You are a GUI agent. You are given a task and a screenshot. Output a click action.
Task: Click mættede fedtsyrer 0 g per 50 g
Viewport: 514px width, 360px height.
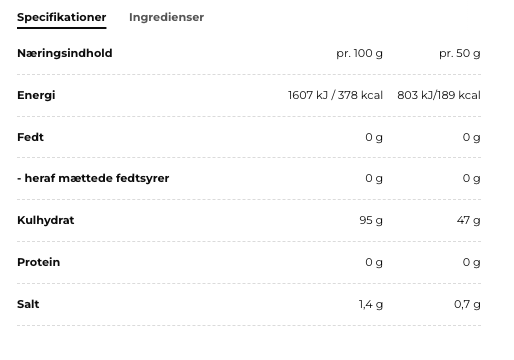point(471,179)
